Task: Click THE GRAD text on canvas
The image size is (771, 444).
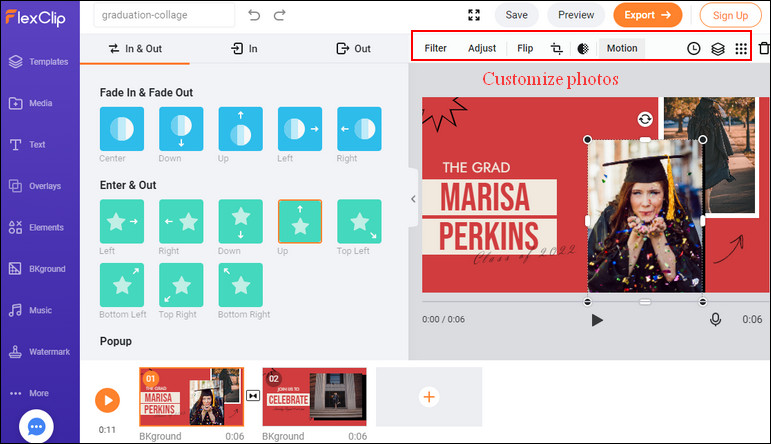Action: (x=476, y=168)
